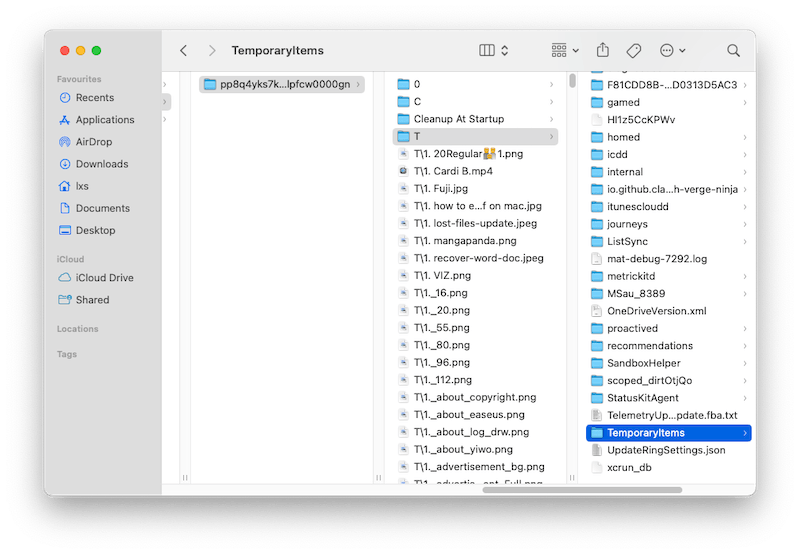The image size is (800, 554).
Task: Select the Cleanup At Startup folder
Action: tap(476, 119)
